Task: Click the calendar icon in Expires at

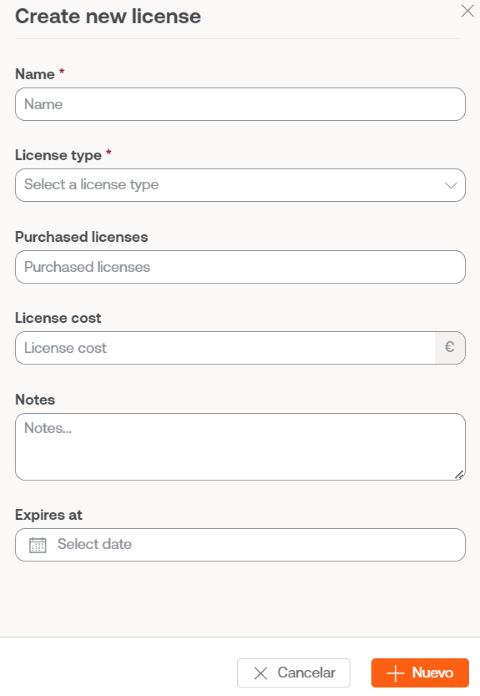Action: (38, 545)
